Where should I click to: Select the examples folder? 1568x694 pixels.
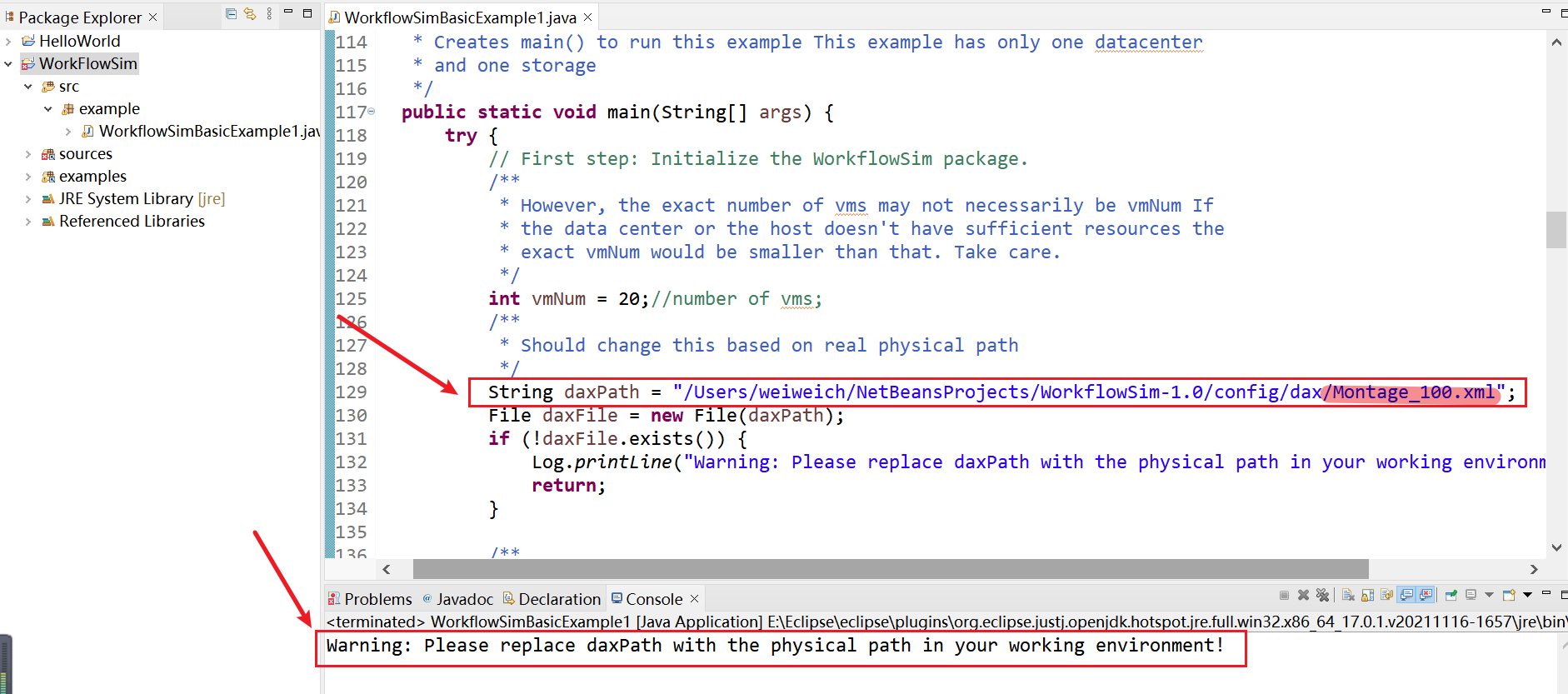[92, 176]
